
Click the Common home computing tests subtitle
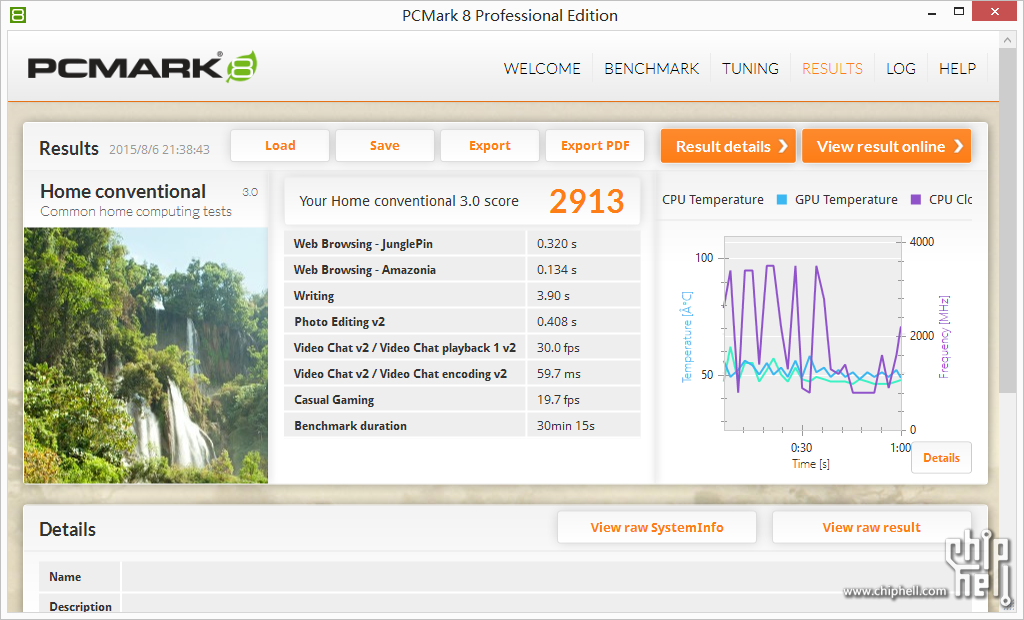pos(136,212)
